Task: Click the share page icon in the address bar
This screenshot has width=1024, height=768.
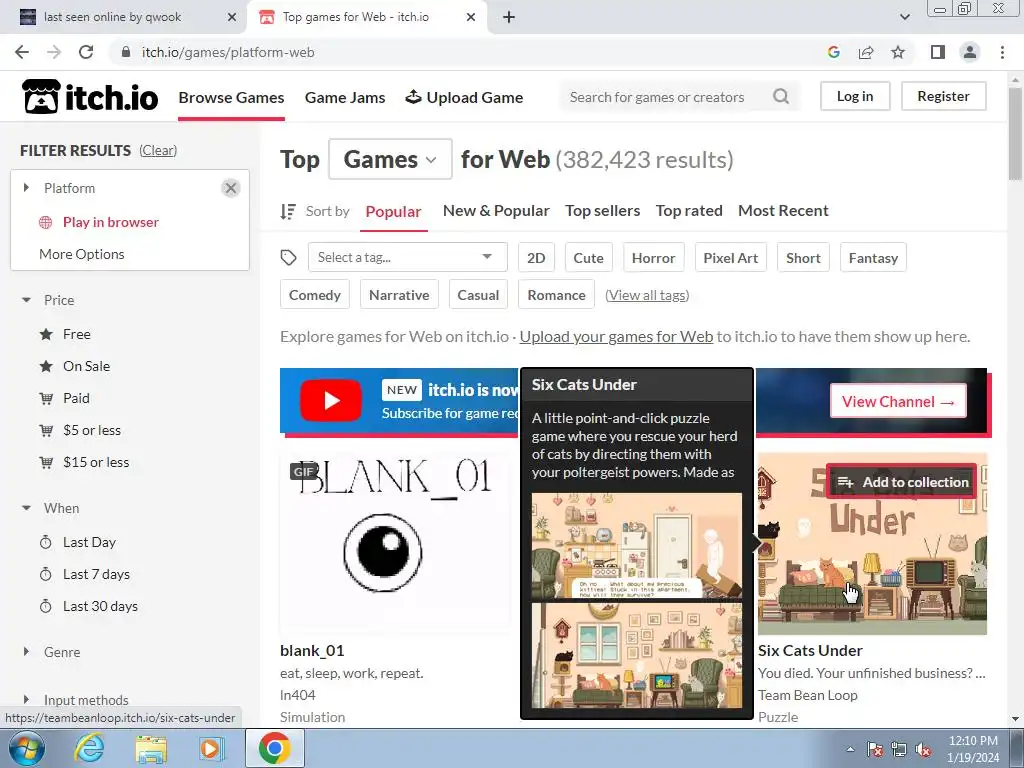Action: click(x=866, y=52)
